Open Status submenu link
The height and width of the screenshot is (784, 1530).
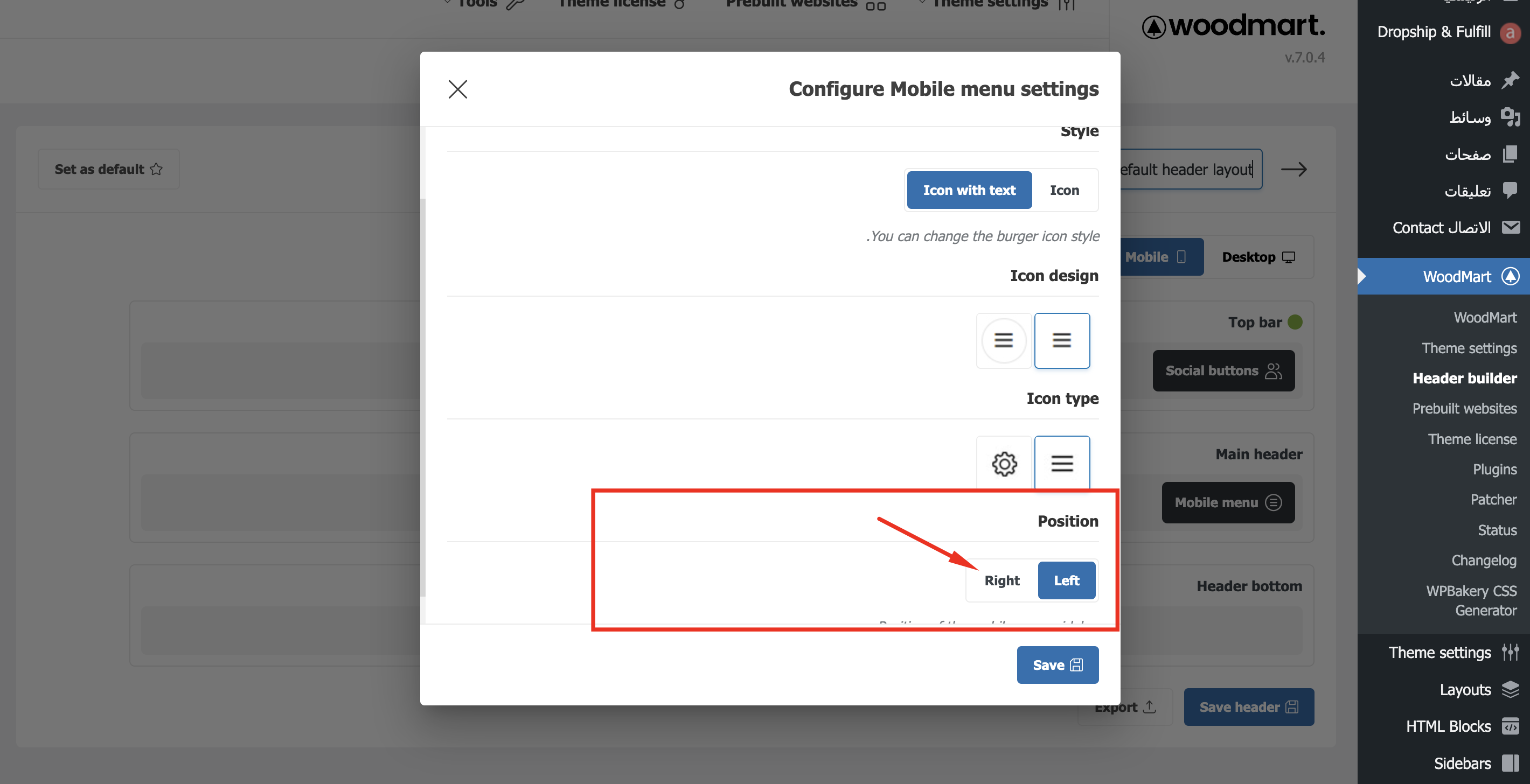[1497, 530]
